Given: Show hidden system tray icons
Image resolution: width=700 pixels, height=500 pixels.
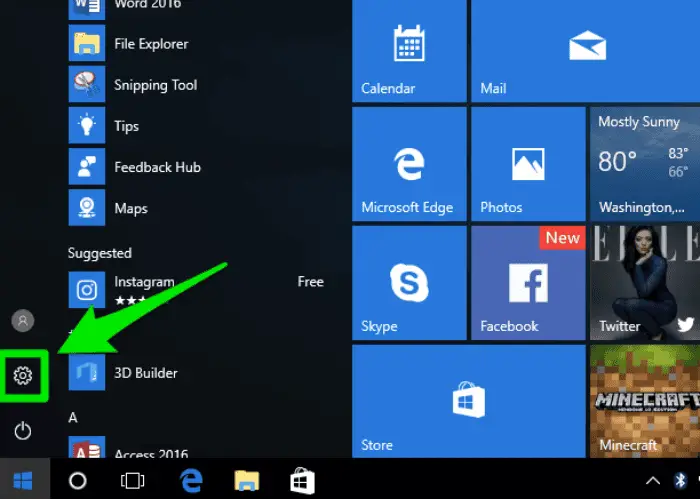Looking at the screenshot, I should coord(653,481).
